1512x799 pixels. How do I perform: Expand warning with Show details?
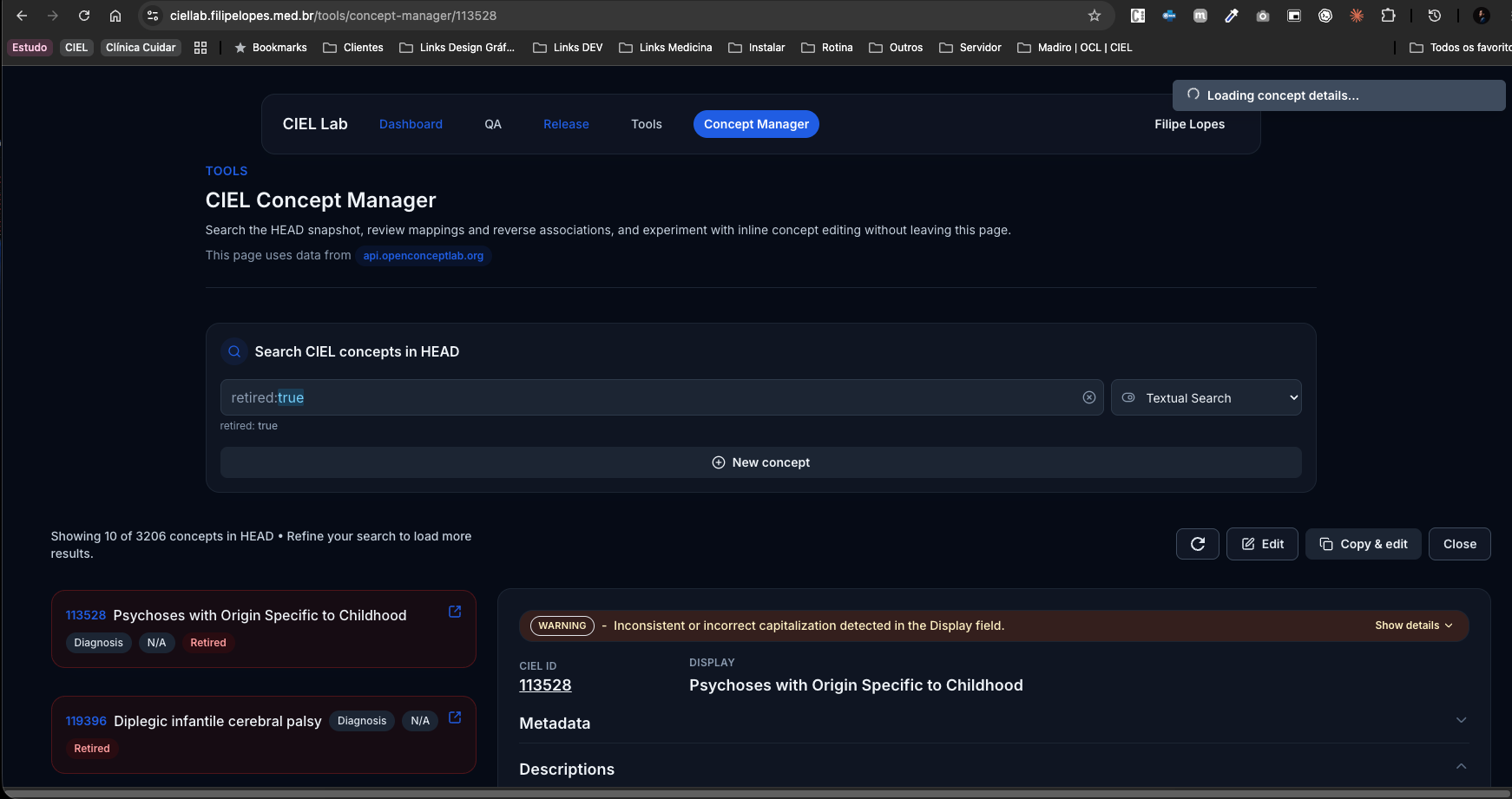tap(1414, 625)
